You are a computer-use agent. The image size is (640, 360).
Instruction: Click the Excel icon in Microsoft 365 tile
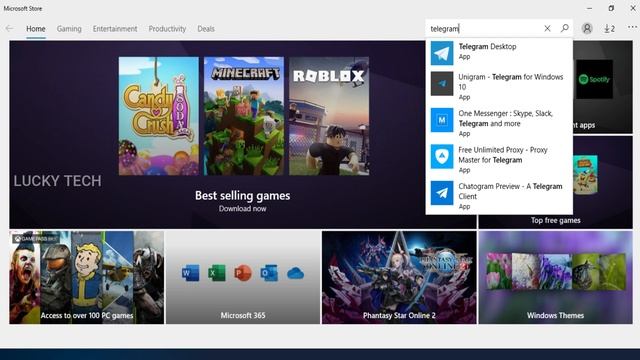click(217, 273)
